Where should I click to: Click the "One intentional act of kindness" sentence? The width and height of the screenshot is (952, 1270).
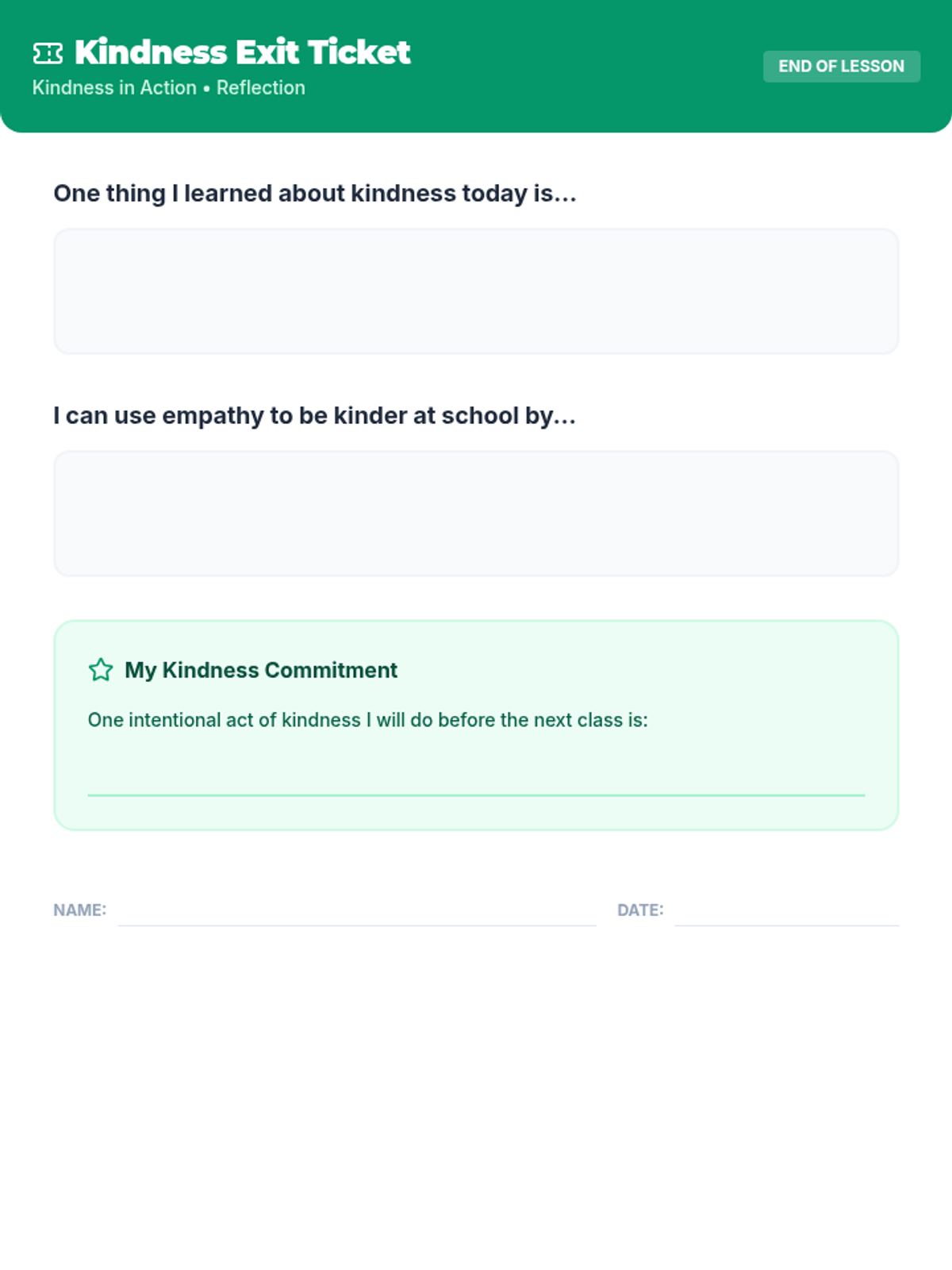coord(367,720)
